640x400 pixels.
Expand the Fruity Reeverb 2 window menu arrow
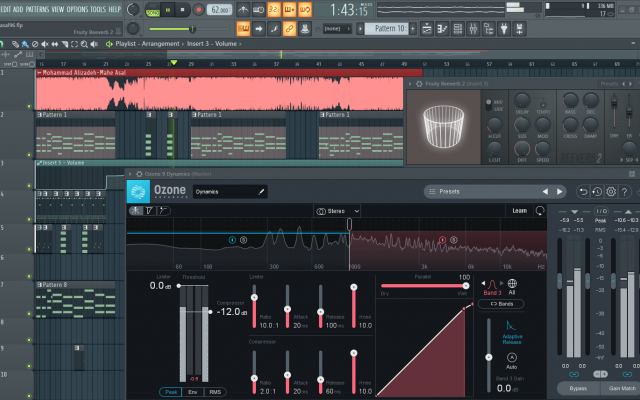point(410,84)
